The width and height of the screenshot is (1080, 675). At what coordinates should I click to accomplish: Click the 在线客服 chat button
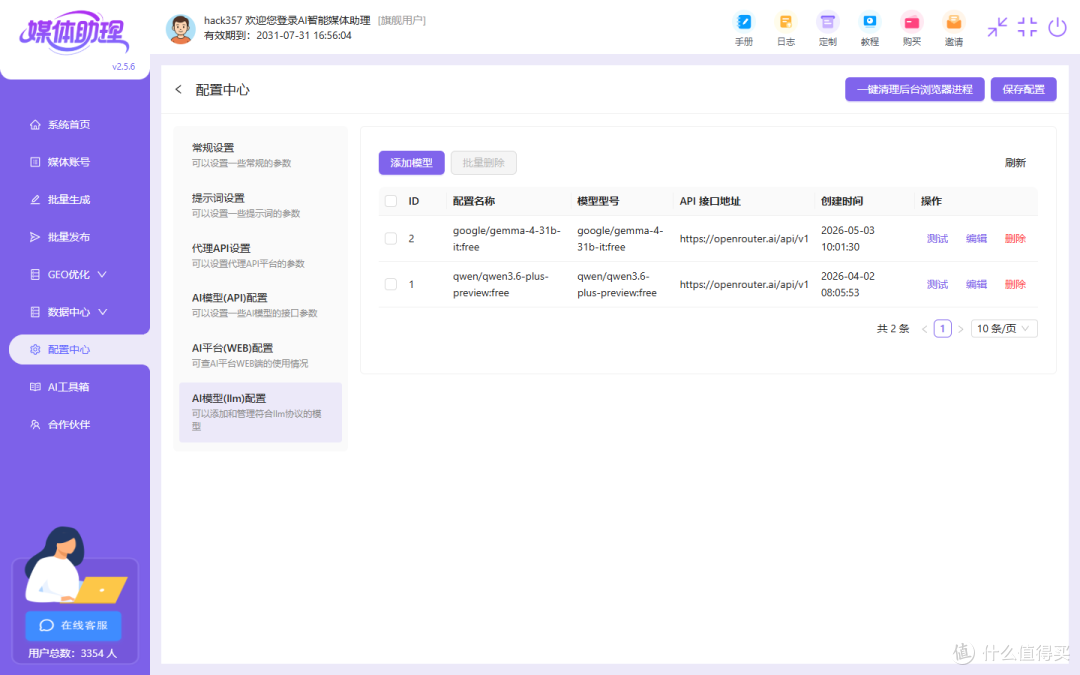click(x=74, y=625)
